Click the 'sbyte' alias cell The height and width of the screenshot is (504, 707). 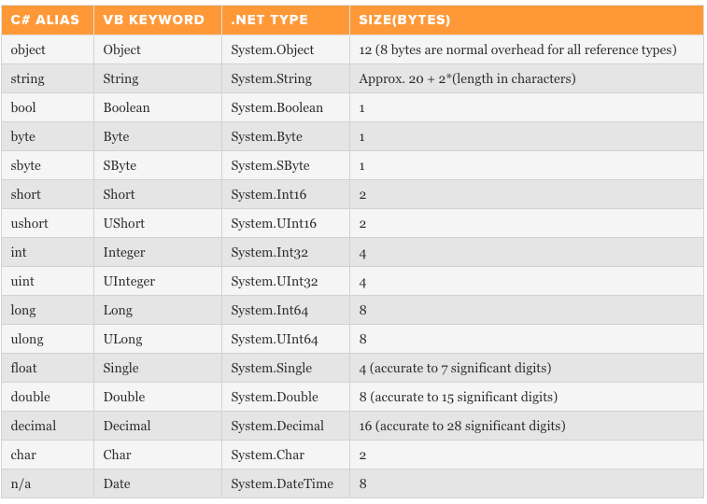tap(26, 165)
